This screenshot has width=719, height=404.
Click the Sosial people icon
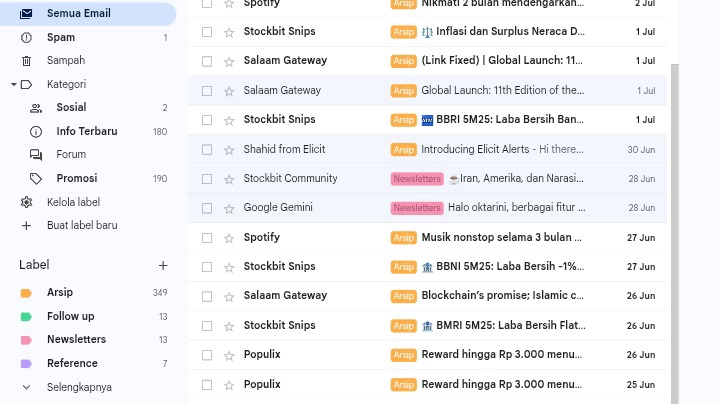[36, 108]
